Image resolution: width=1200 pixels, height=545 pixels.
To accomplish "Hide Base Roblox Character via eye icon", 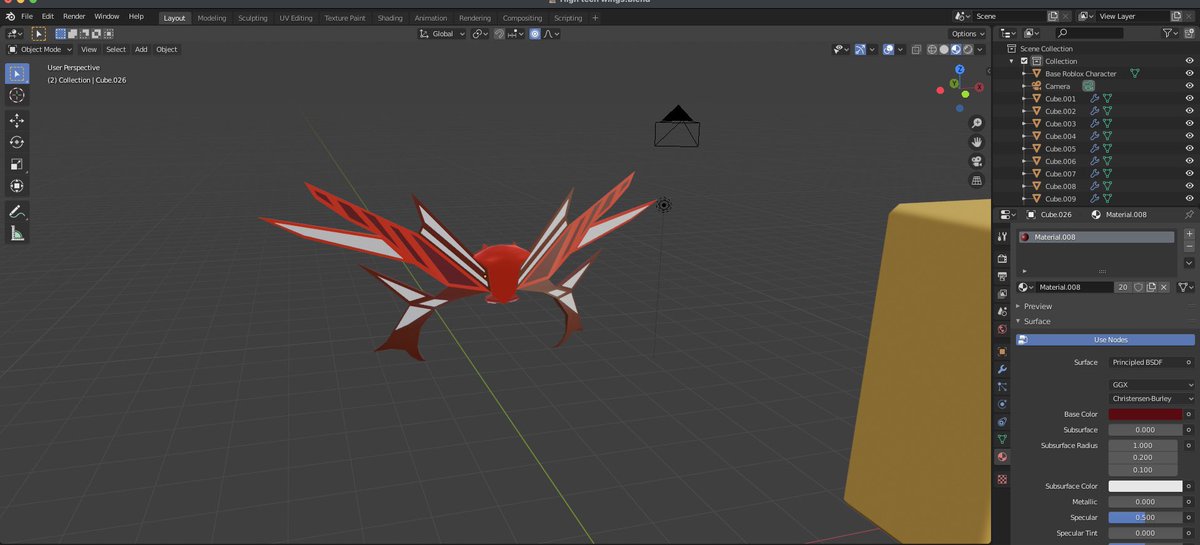I will pos(1189,74).
